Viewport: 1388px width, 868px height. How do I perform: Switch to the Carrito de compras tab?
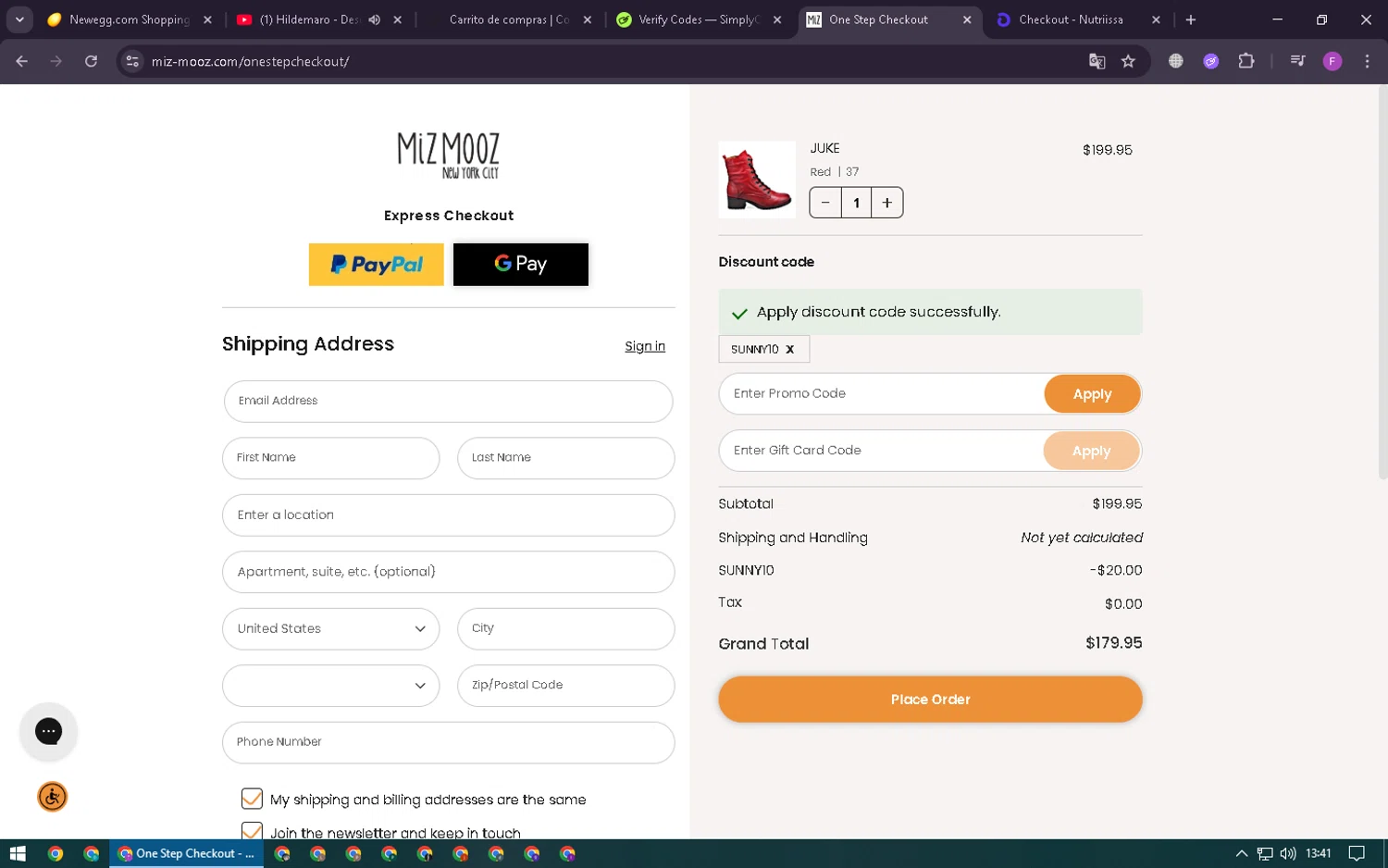(x=508, y=19)
